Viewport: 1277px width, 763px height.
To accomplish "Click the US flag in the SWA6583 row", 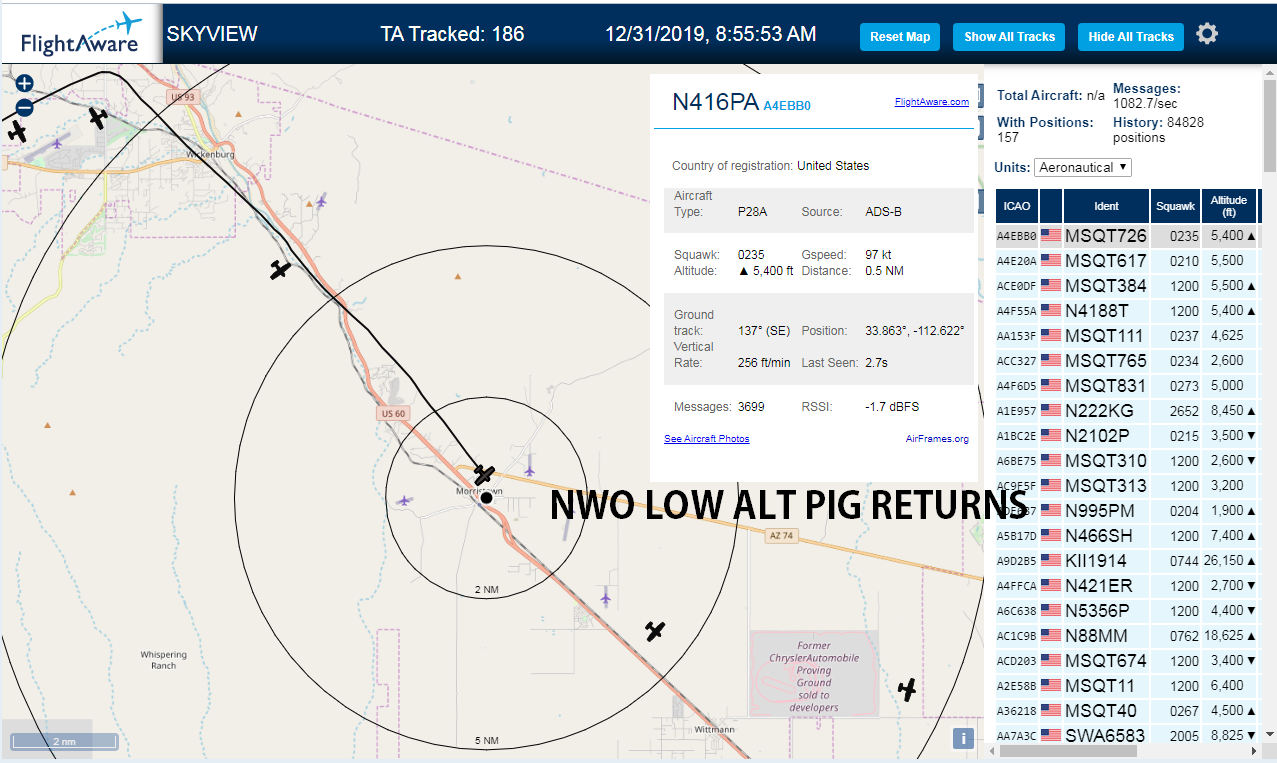I will click(x=1051, y=736).
